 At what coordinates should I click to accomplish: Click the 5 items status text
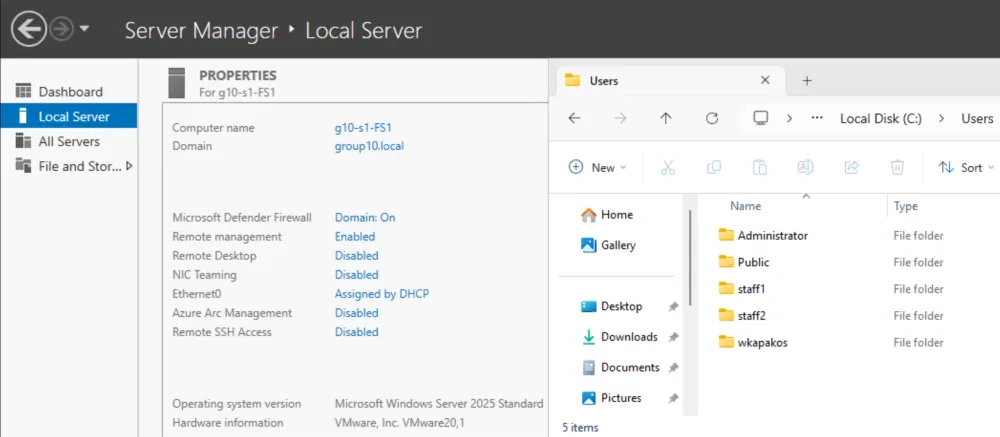click(x=580, y=427)
